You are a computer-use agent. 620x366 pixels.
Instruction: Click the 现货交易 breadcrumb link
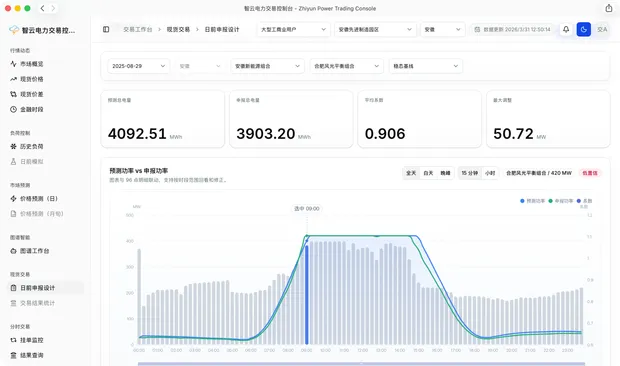(178, 29)
